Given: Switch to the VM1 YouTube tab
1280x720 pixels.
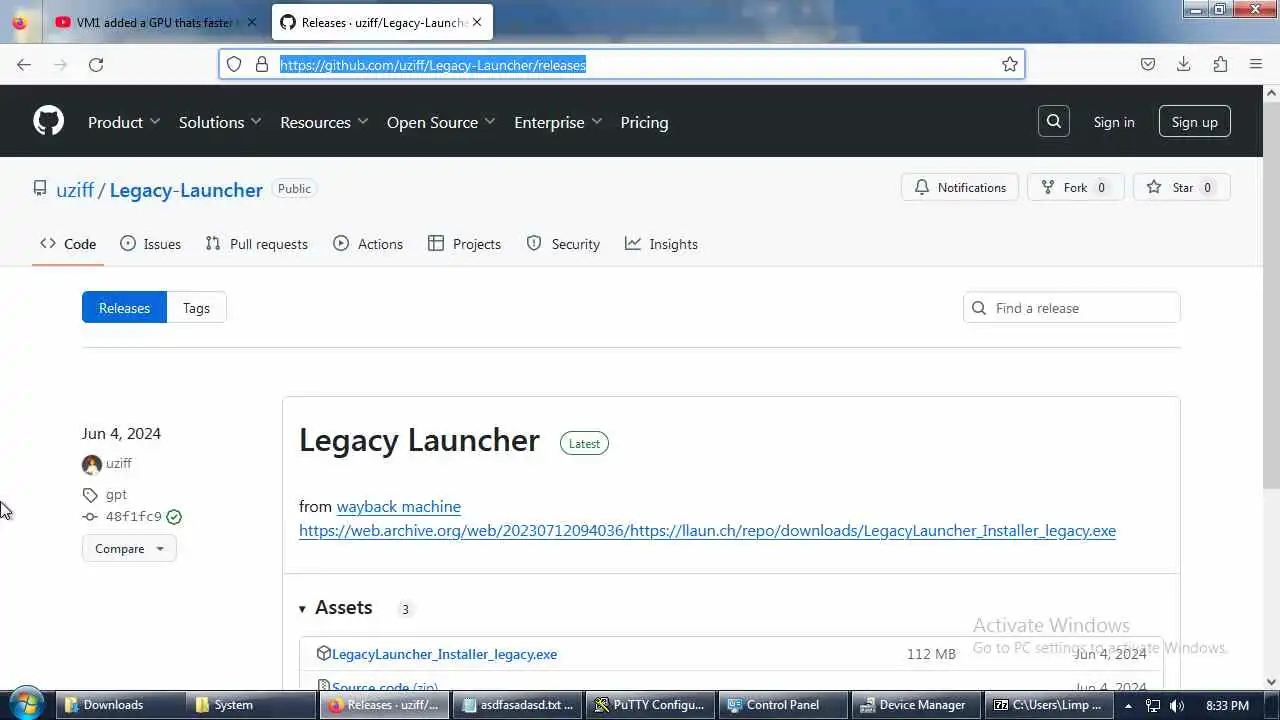Looking at the screenshot, I should point(156,22).
